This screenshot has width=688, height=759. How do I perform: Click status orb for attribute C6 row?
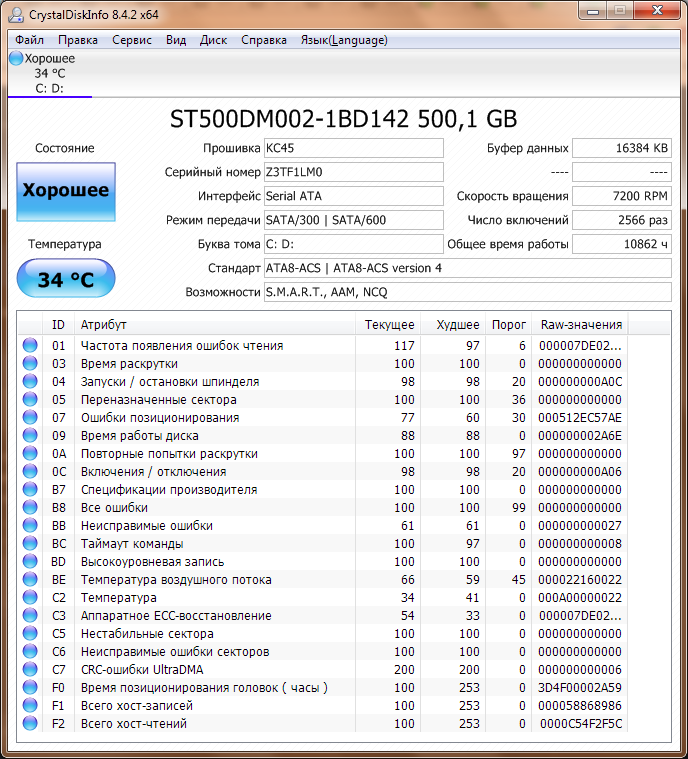pos(30,651)
